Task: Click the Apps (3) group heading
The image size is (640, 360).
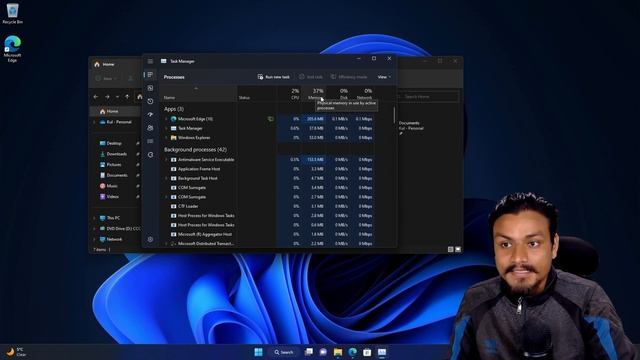Action: coord(174,109)
